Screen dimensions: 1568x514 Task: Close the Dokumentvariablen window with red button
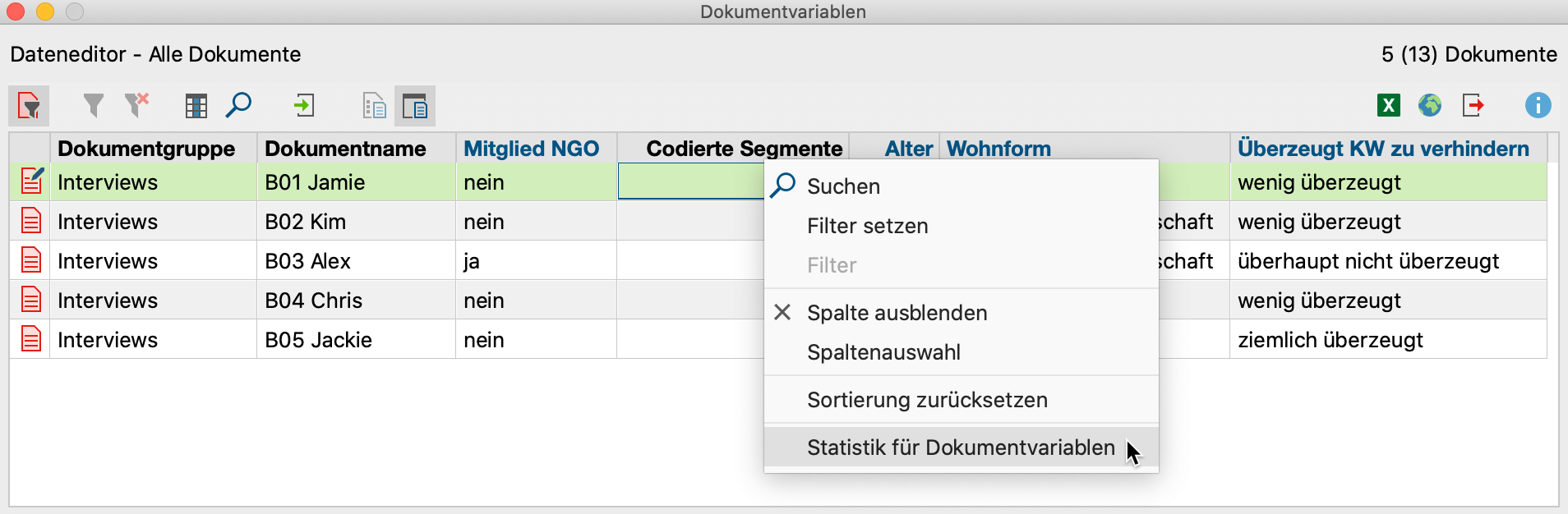(15, 11)
